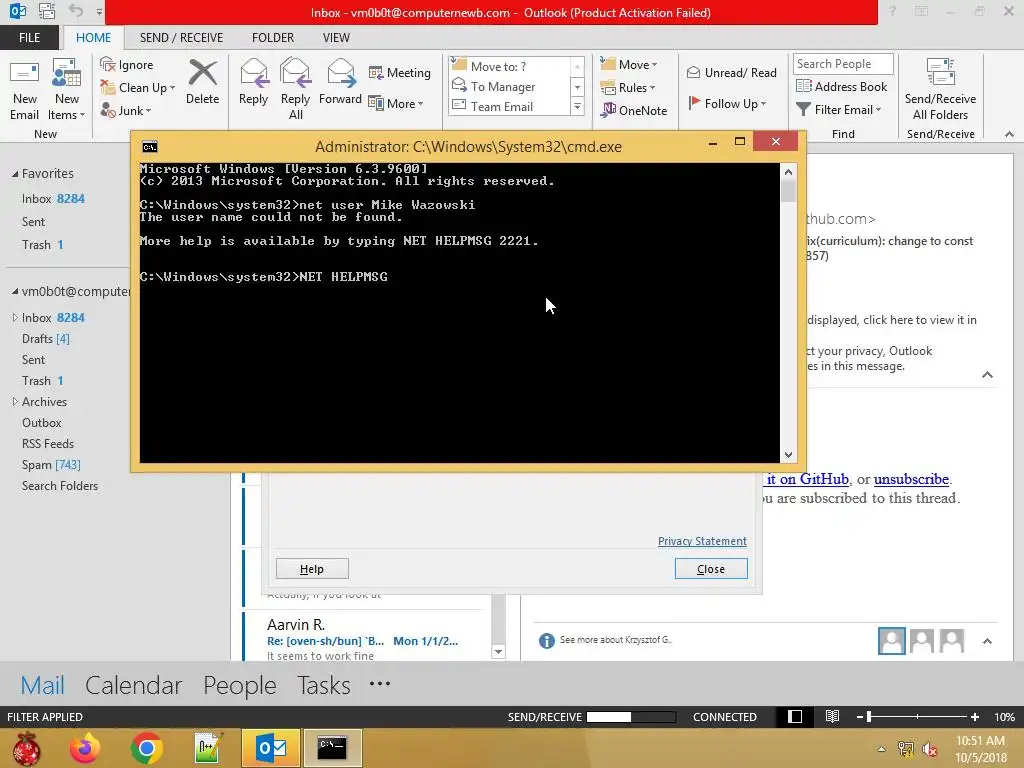Open the Drafts [4] folder
The image size is (1024, 768).
(x=46, y=339)
